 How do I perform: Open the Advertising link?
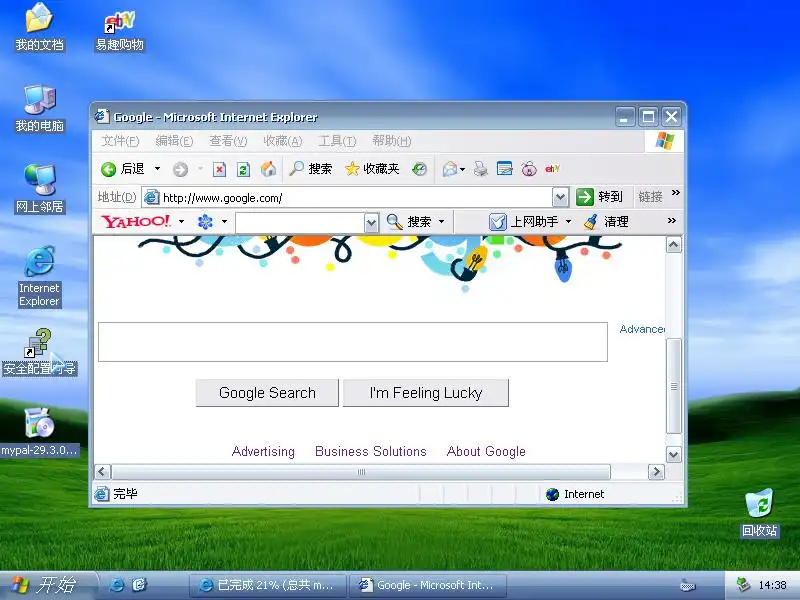pyautogui.click(x=263, y=452)
